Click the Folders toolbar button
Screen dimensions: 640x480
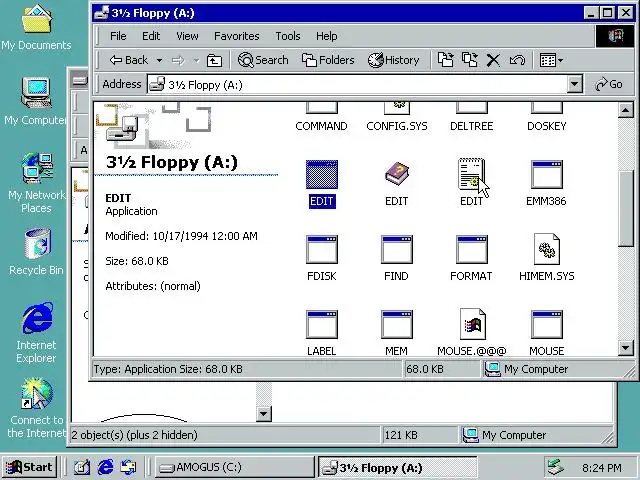(x=328, y=60)
